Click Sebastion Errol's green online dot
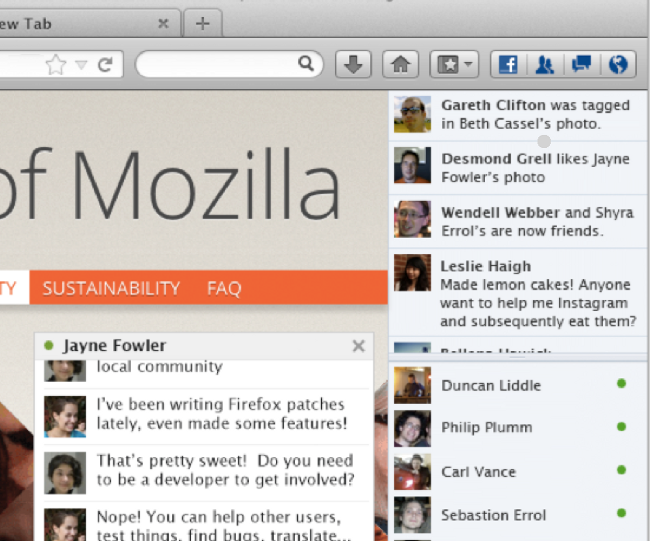 point(621,513)
